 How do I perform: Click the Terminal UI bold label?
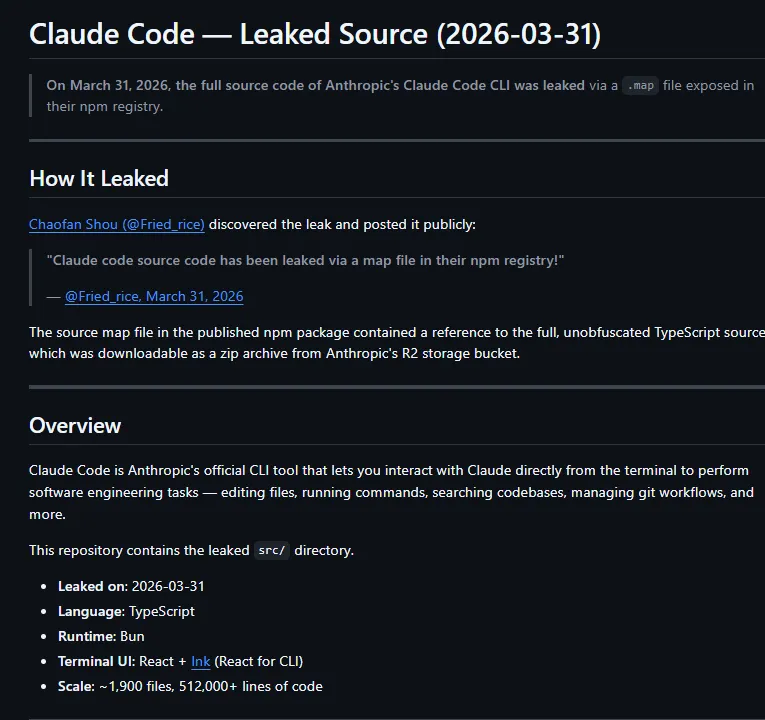pyautogui.click(x=97, y=661)
